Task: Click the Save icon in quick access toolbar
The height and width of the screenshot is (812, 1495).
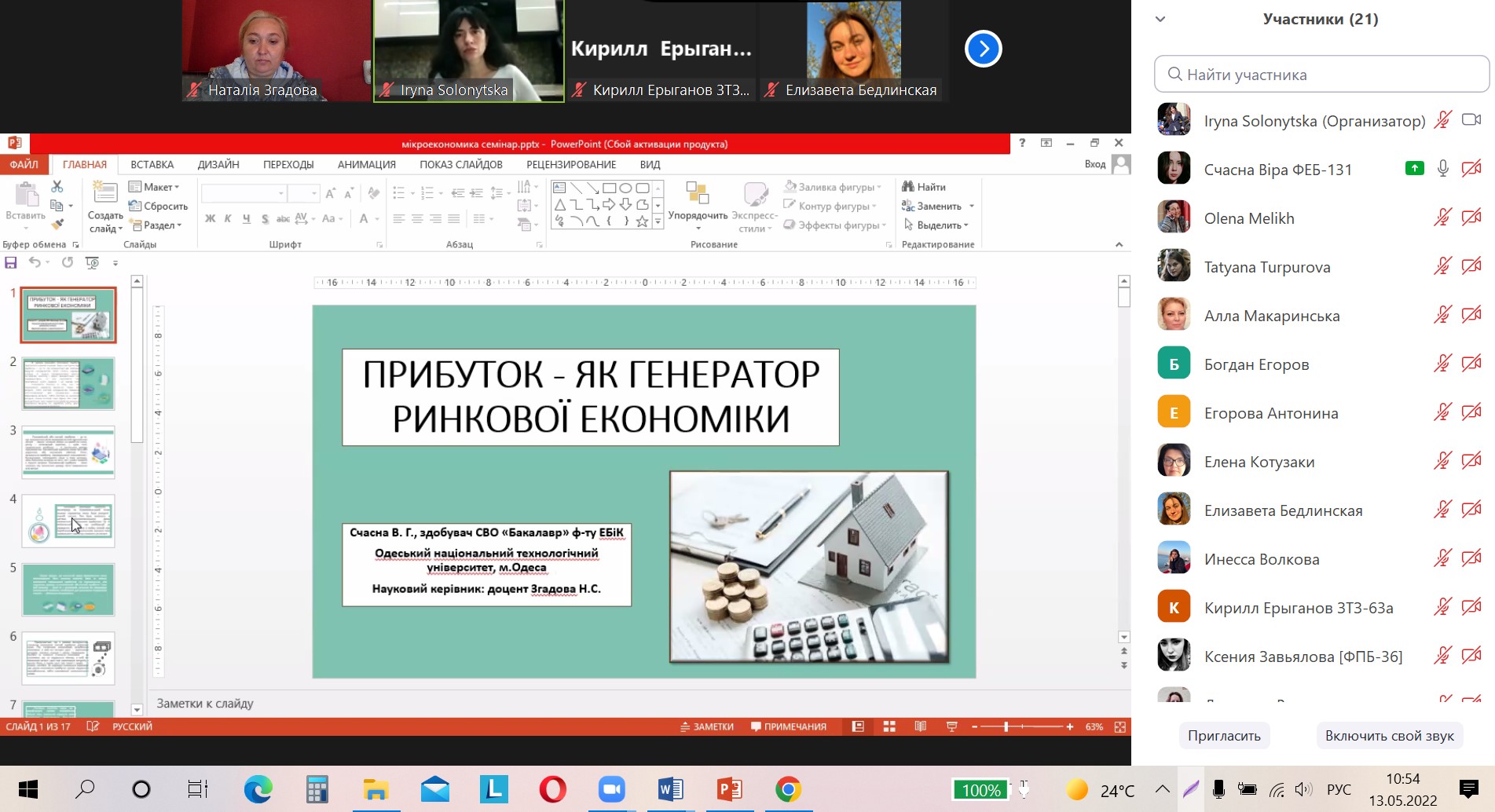Action: coord(11,262)
